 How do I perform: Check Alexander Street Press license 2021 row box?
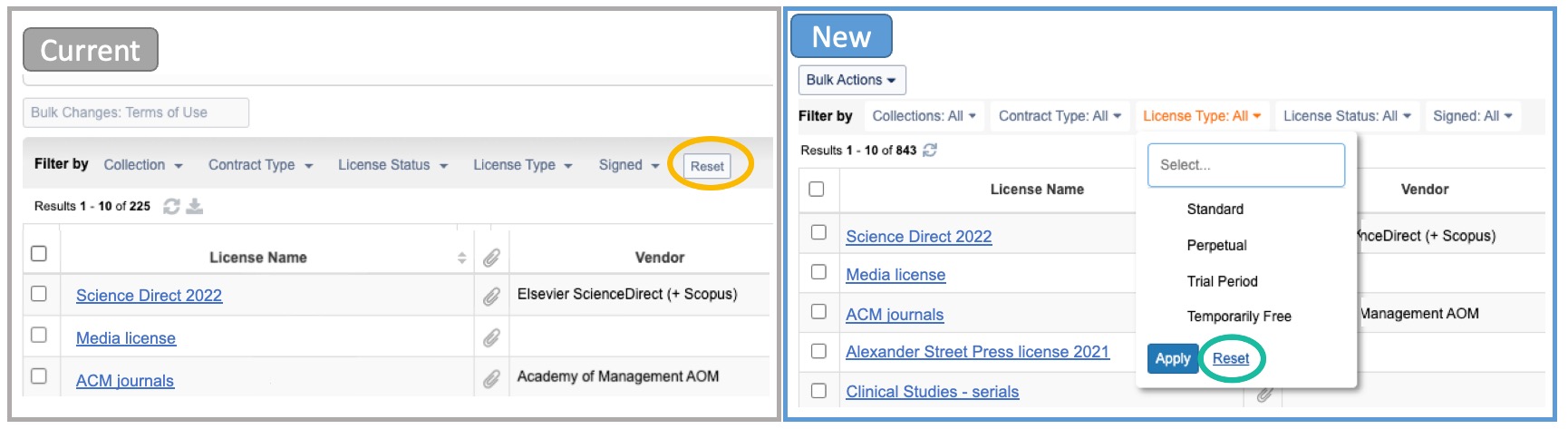point(818,351)
